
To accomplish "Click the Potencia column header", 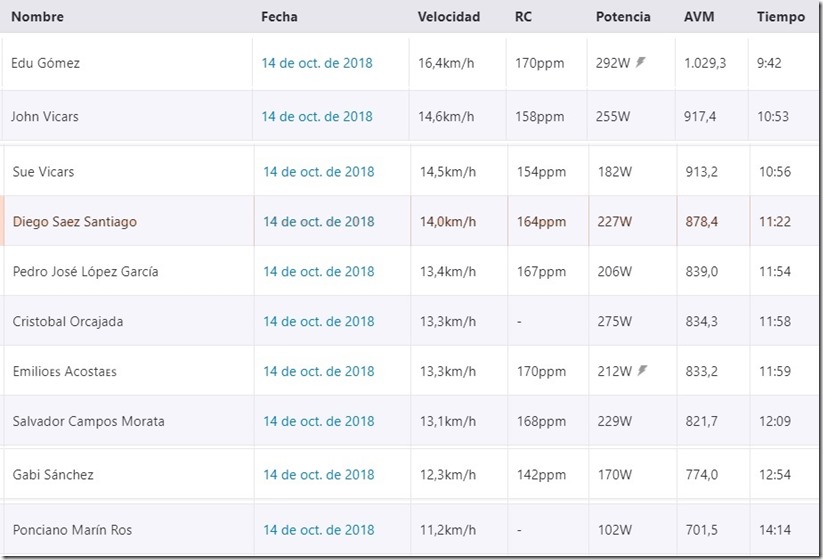I will pos(622,16).
